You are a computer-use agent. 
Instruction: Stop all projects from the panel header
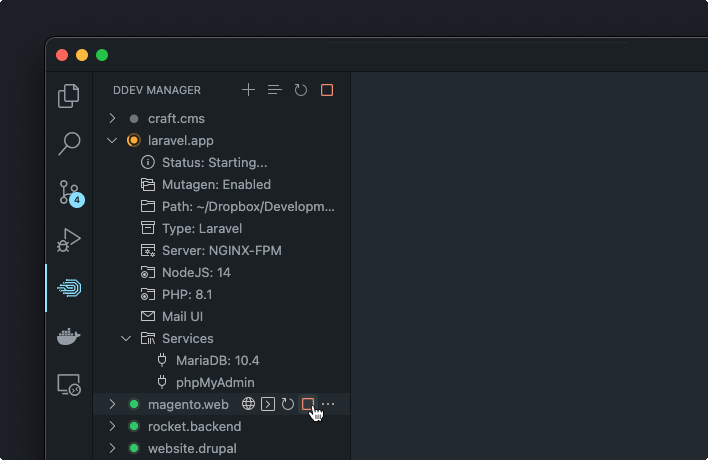click(x=327, y=90)
